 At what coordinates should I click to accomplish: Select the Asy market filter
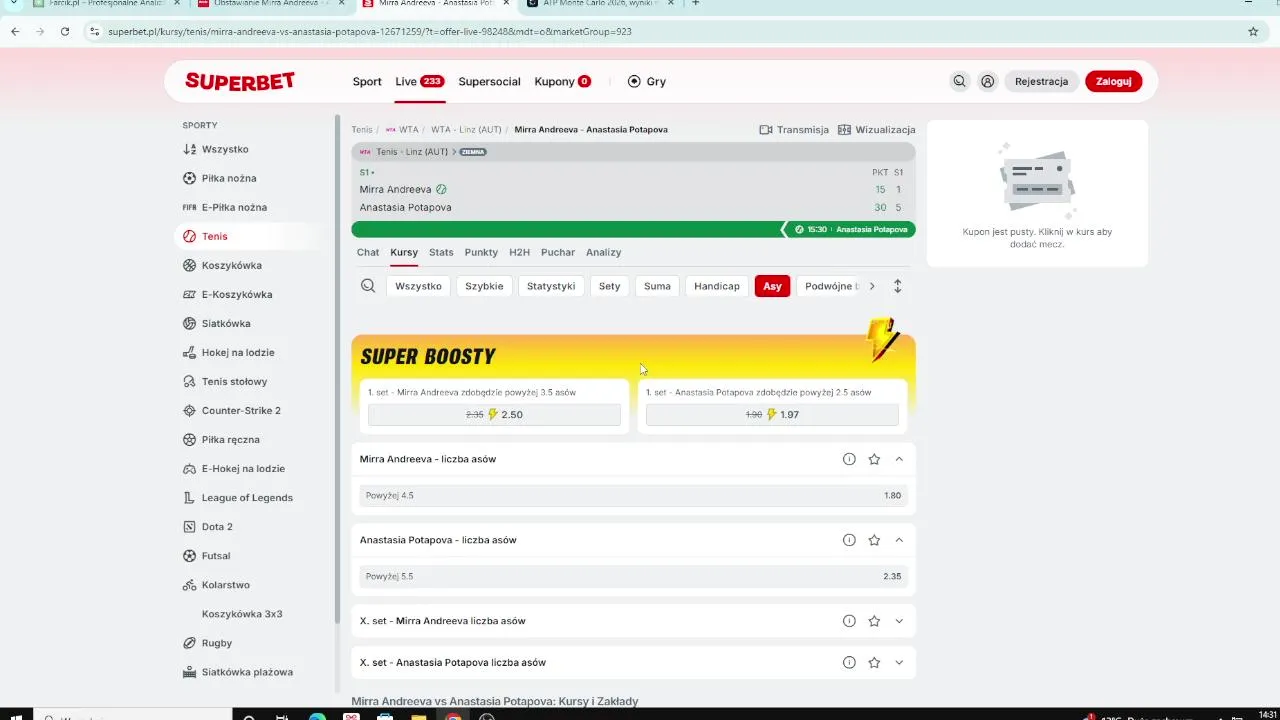[772, 286]
